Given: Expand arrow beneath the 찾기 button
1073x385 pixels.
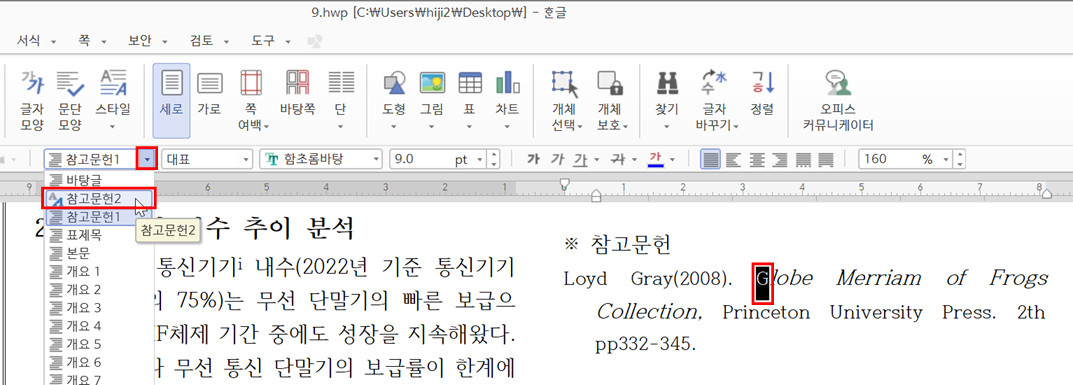Looking at the screenshot, I should pos(667,127).
